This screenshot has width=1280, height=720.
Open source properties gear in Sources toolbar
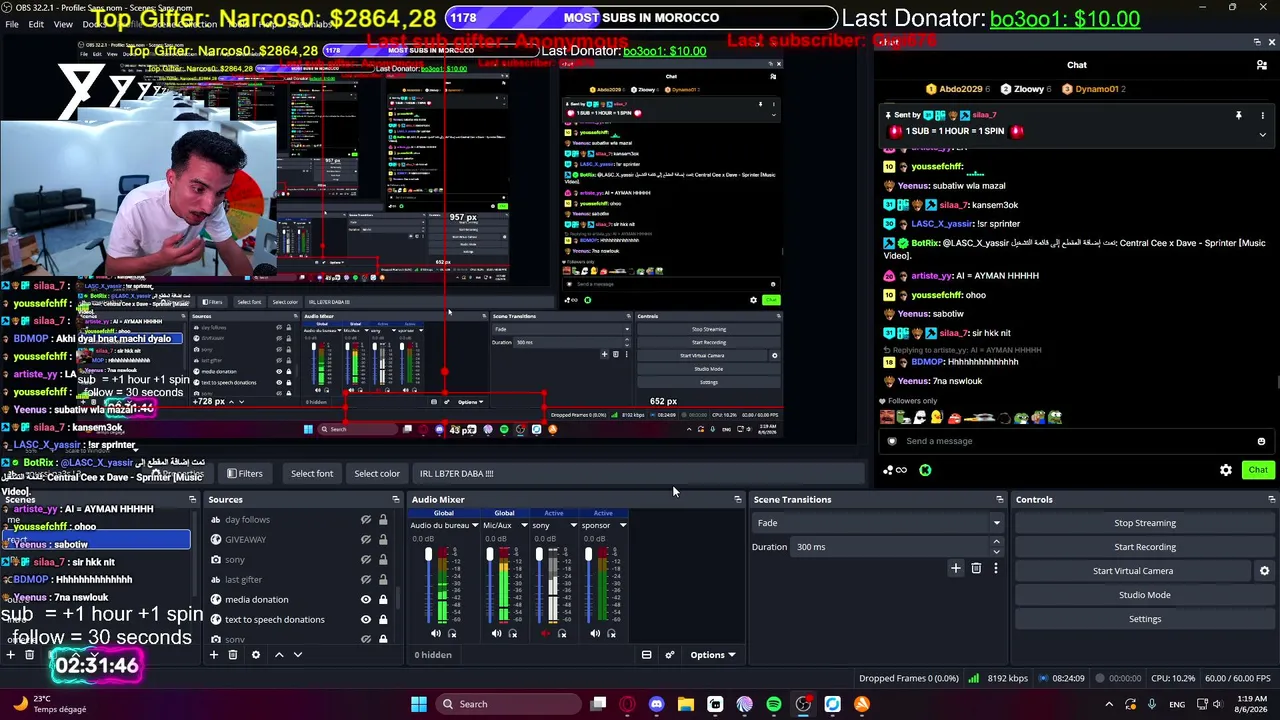256,655
